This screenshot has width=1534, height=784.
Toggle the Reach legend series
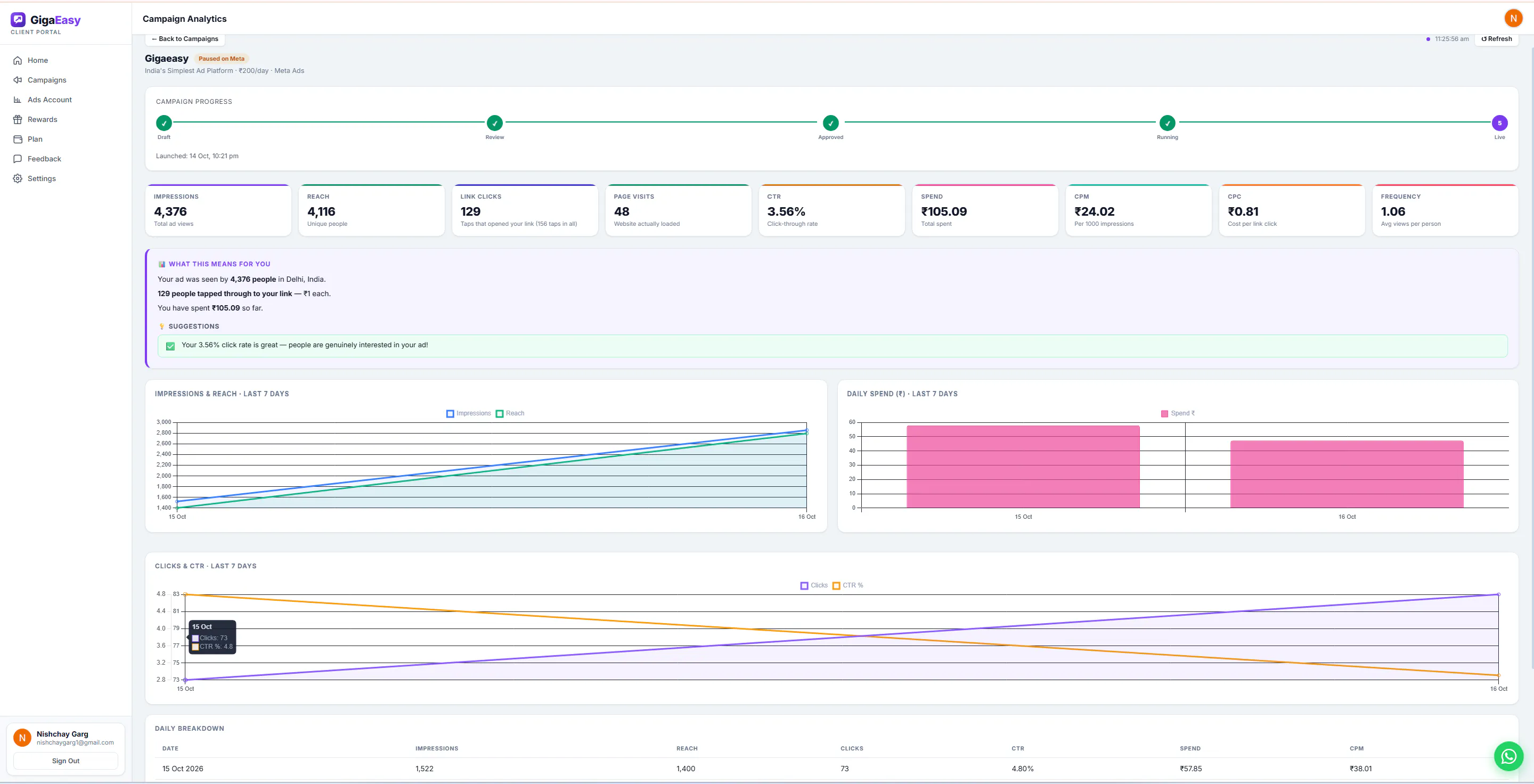coord(510,413)
